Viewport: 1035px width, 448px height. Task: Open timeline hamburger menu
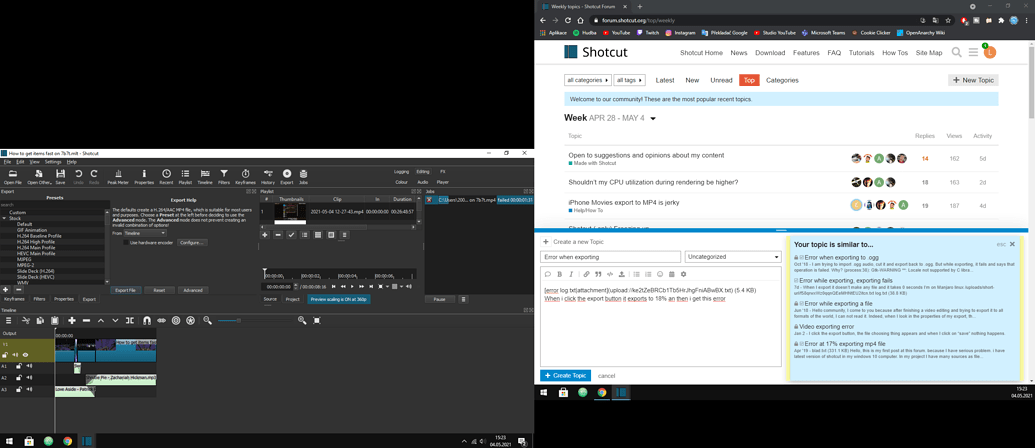click(x=9, y=320)
